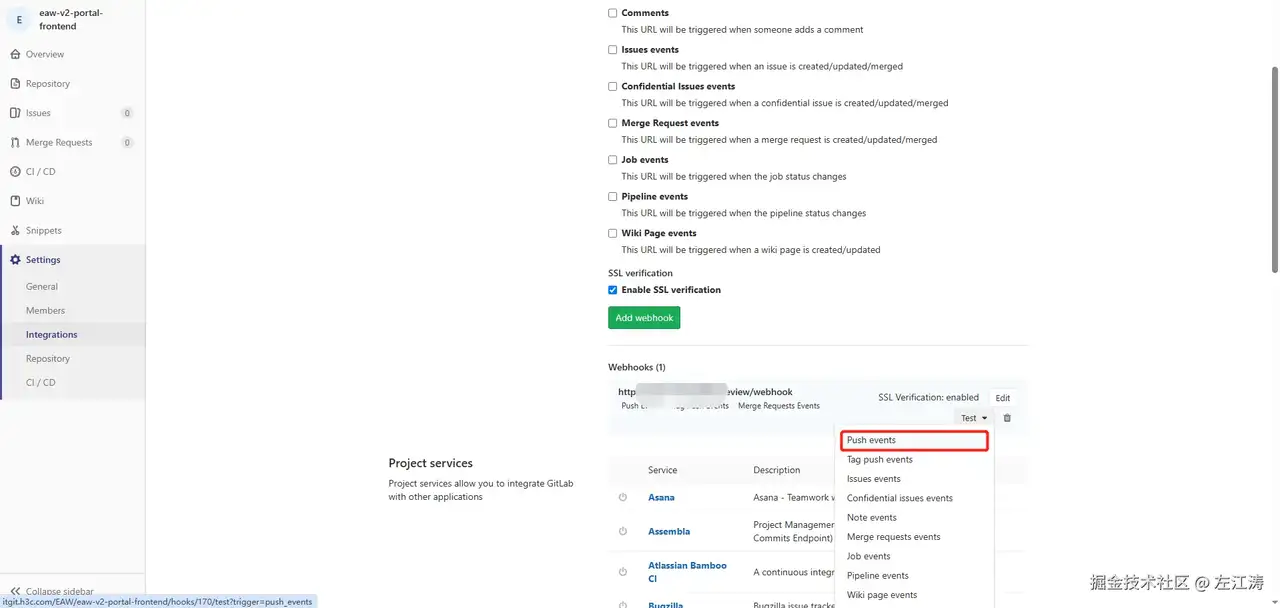1280x608 pixels.
Task: Delete the webhook with trash icon
Action: [x=1007, y=418]
